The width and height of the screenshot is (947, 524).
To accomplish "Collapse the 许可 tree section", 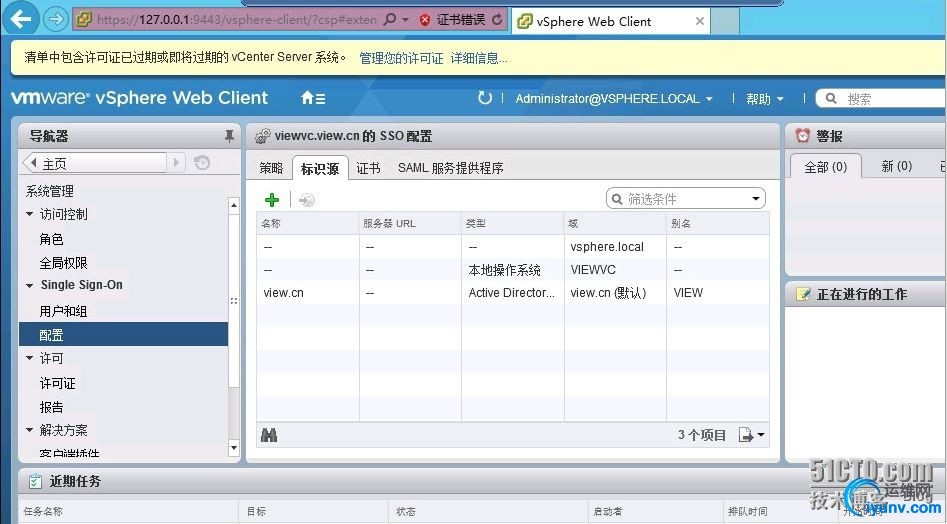I will click(x=30, y=358).
